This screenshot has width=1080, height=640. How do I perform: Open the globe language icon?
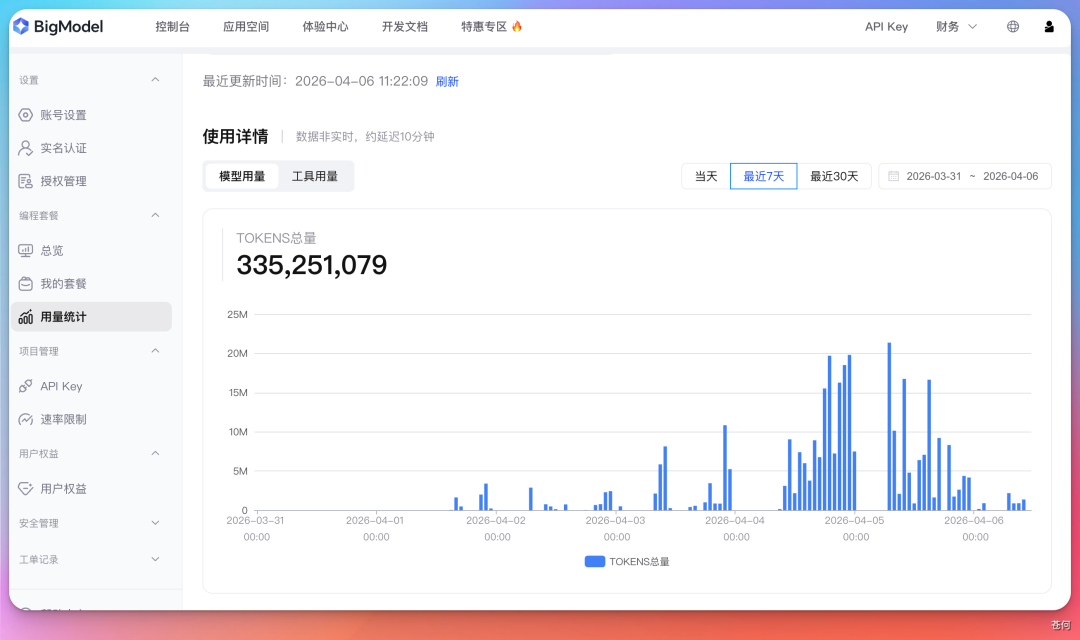(x=1012, y=27)
